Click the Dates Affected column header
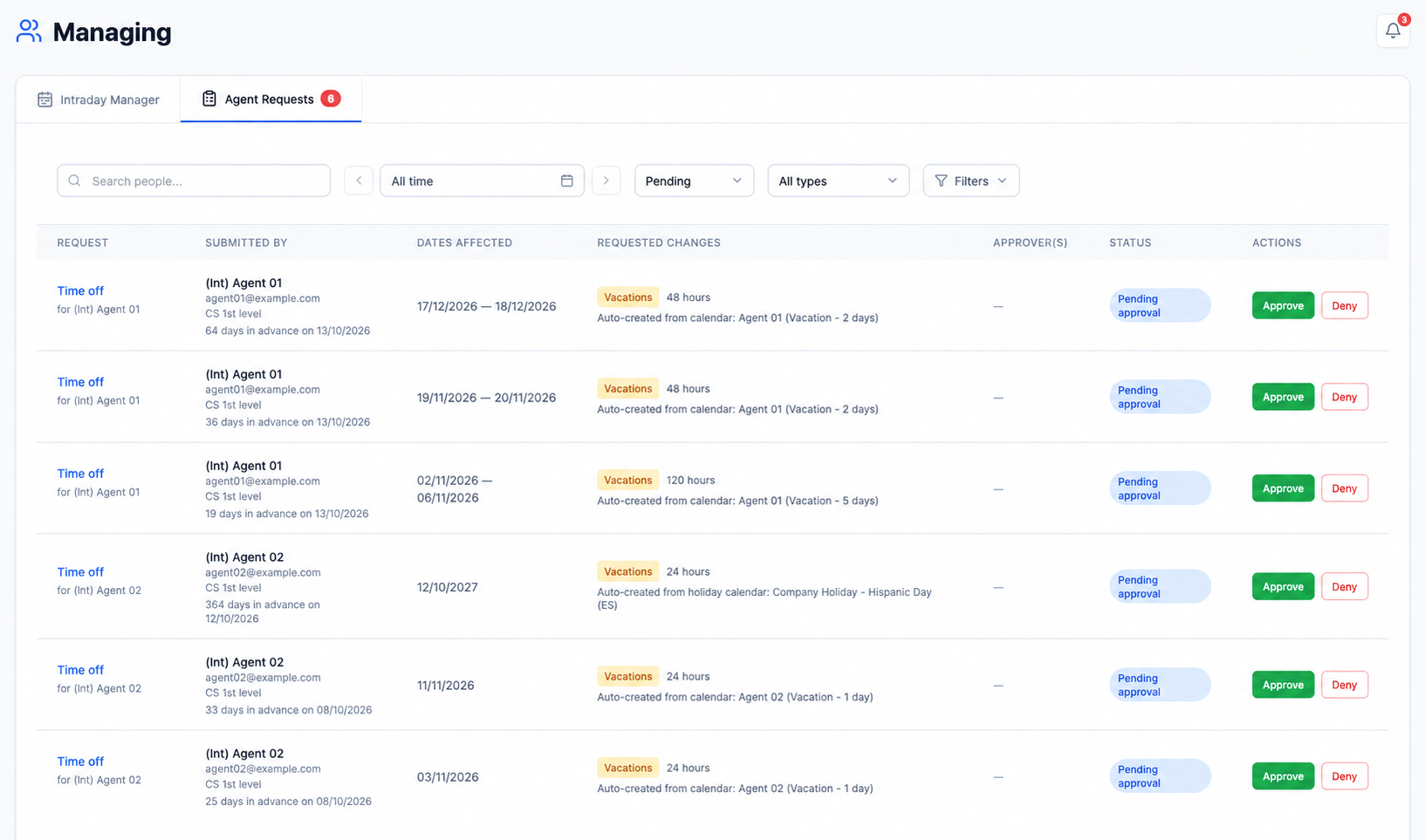The image size is (1425, 840). tap(464, 242)
